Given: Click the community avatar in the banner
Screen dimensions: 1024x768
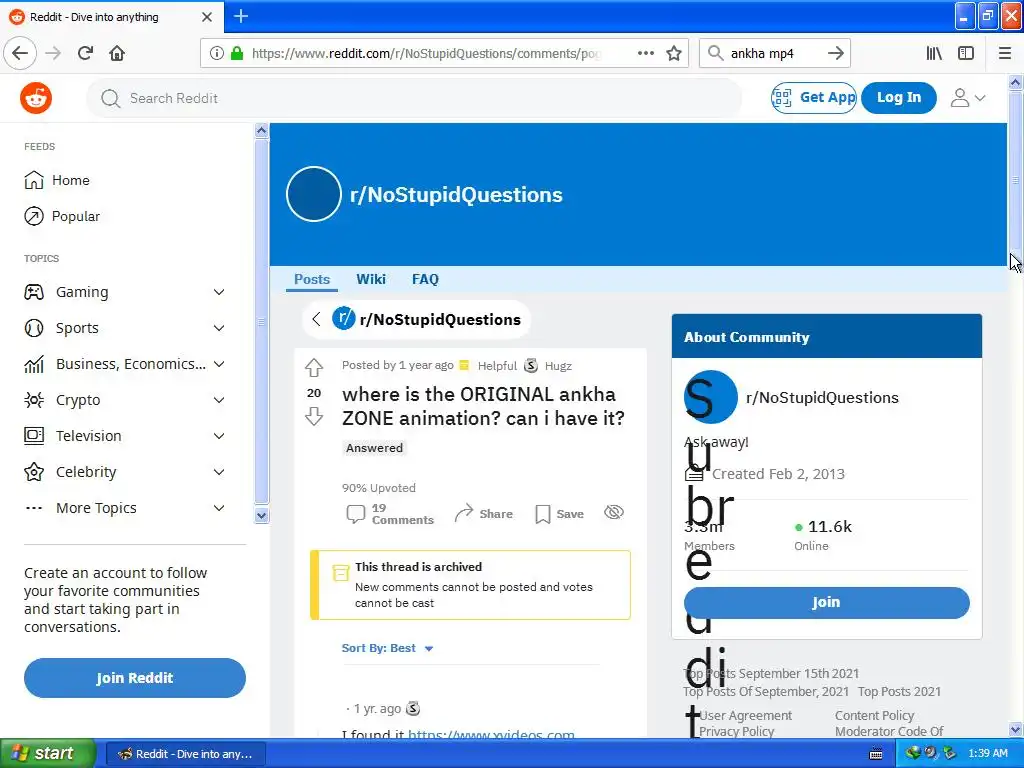Looking at the screenshot, I should tap(313, 194).
